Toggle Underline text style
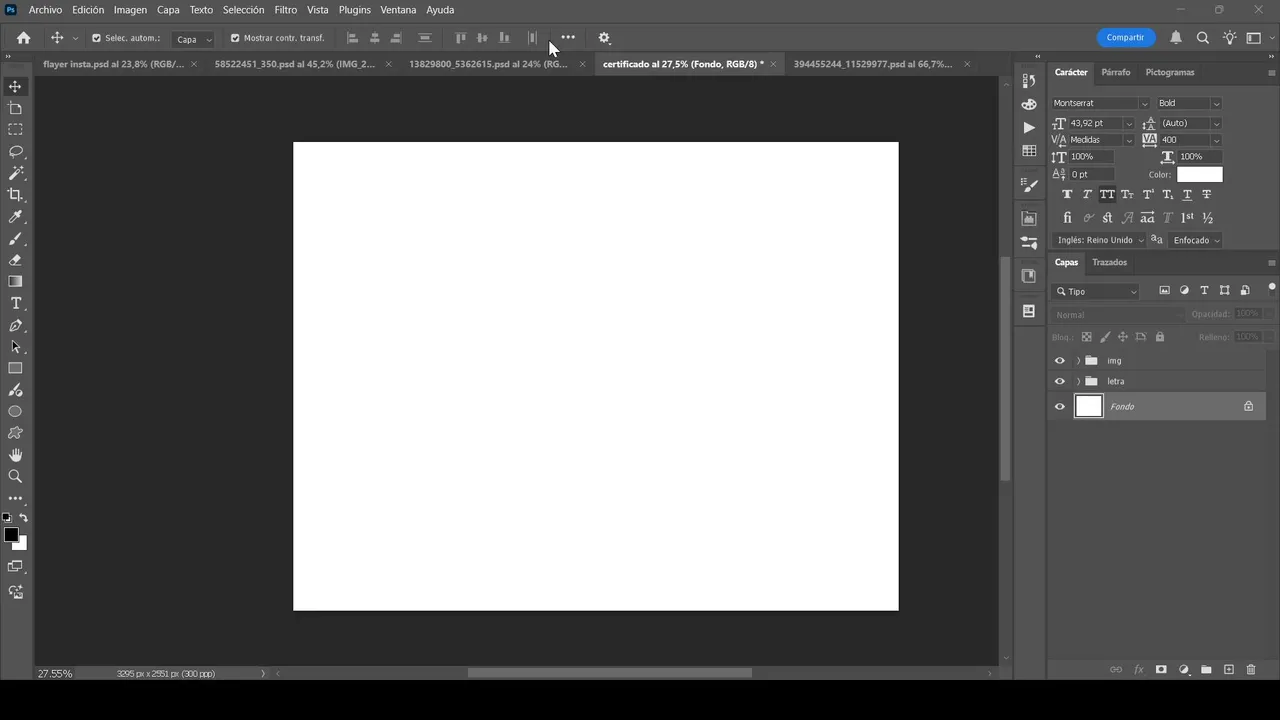This screenshot has height=720, width=1280. [1187, 195]
